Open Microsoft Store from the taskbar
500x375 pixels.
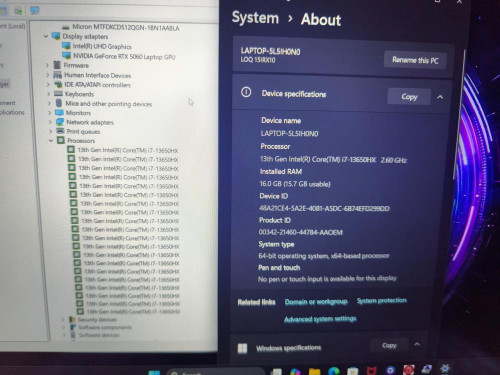(353, 371)
